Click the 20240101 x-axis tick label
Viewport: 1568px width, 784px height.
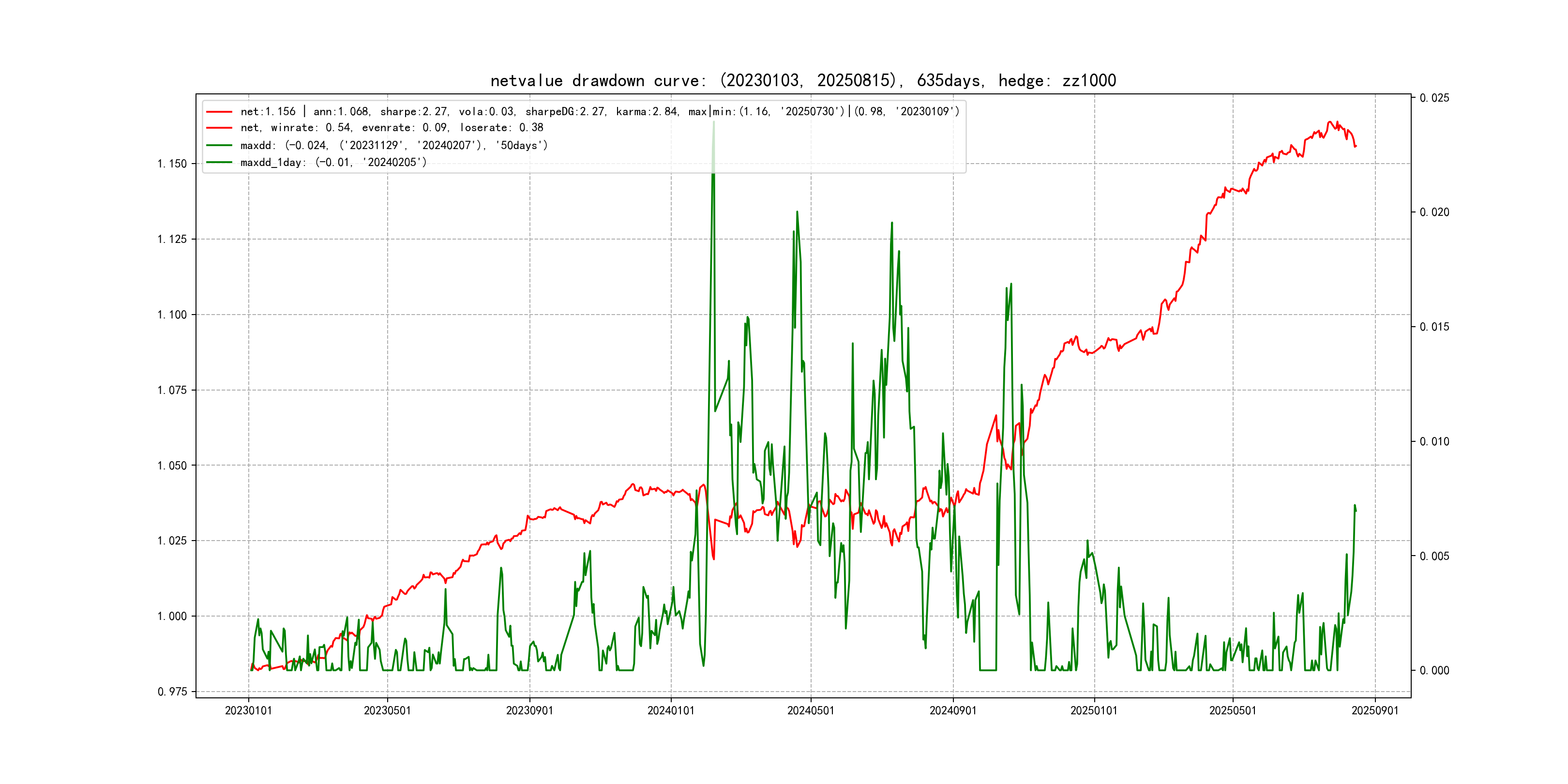pyautogui.click(x=671, y=711)
